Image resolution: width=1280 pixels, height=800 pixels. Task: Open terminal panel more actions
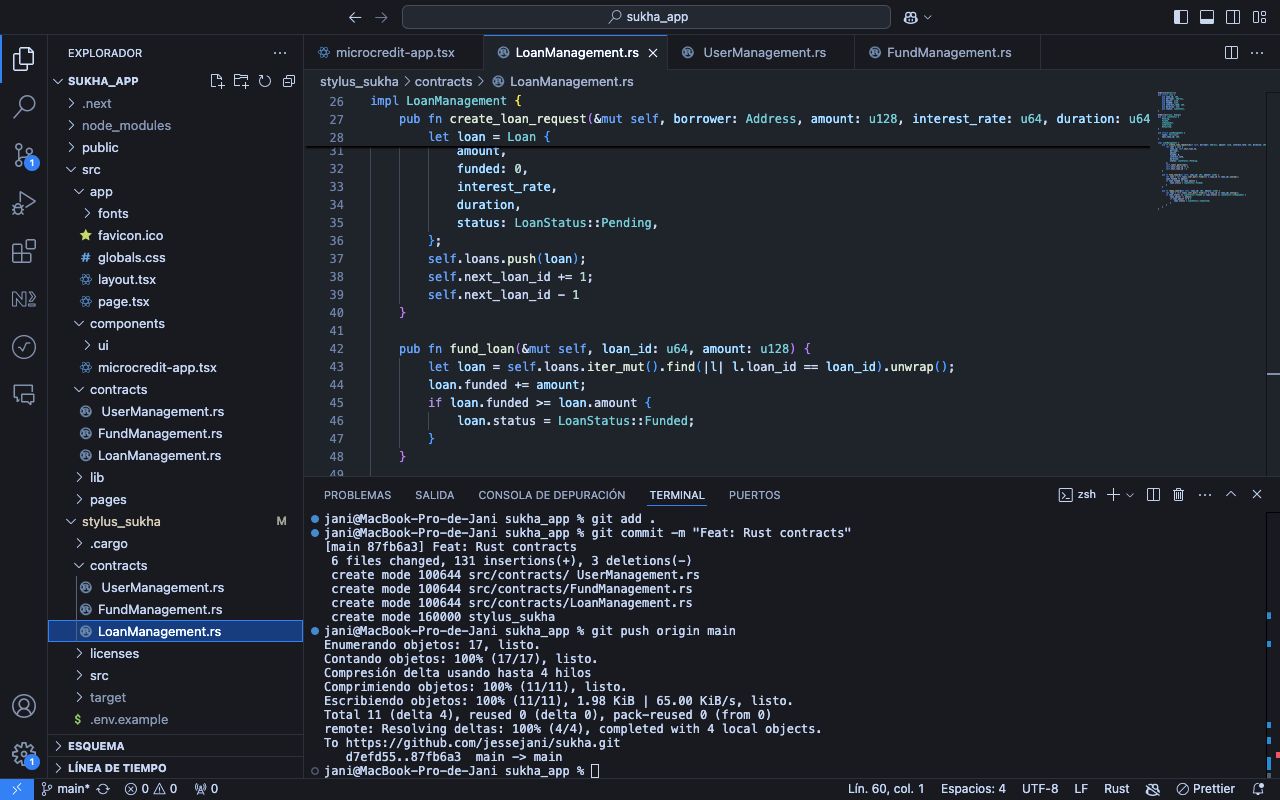1204,494
